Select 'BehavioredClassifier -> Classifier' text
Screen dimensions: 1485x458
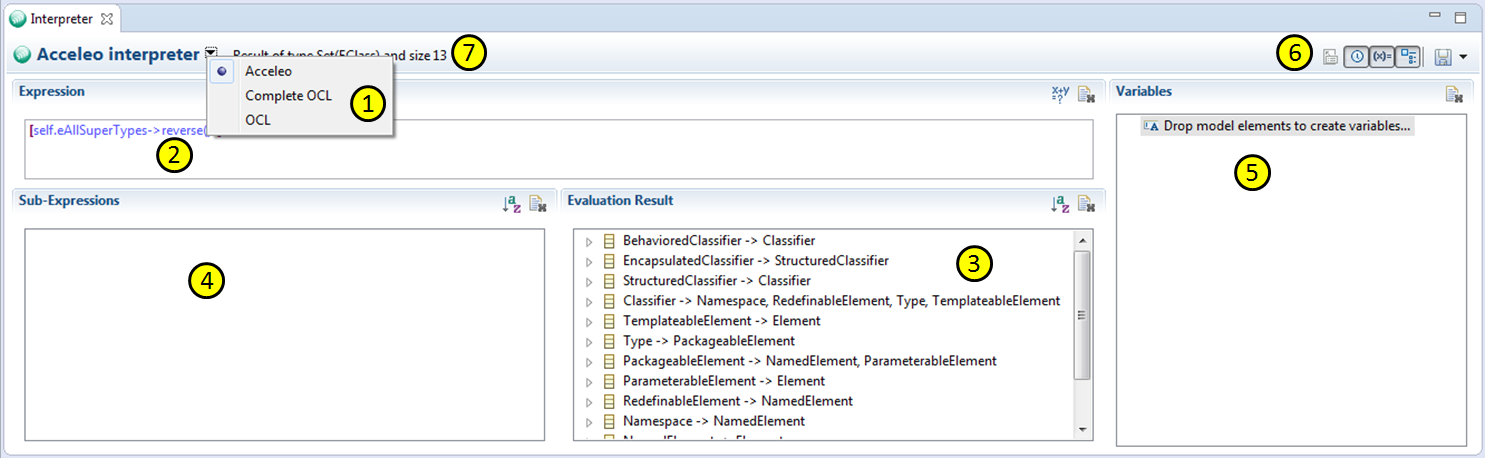point(719,241)
